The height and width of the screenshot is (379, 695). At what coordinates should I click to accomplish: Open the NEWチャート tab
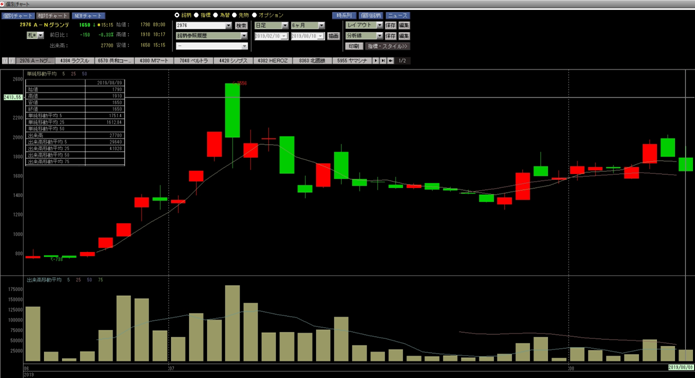click(x=89, y=16)
